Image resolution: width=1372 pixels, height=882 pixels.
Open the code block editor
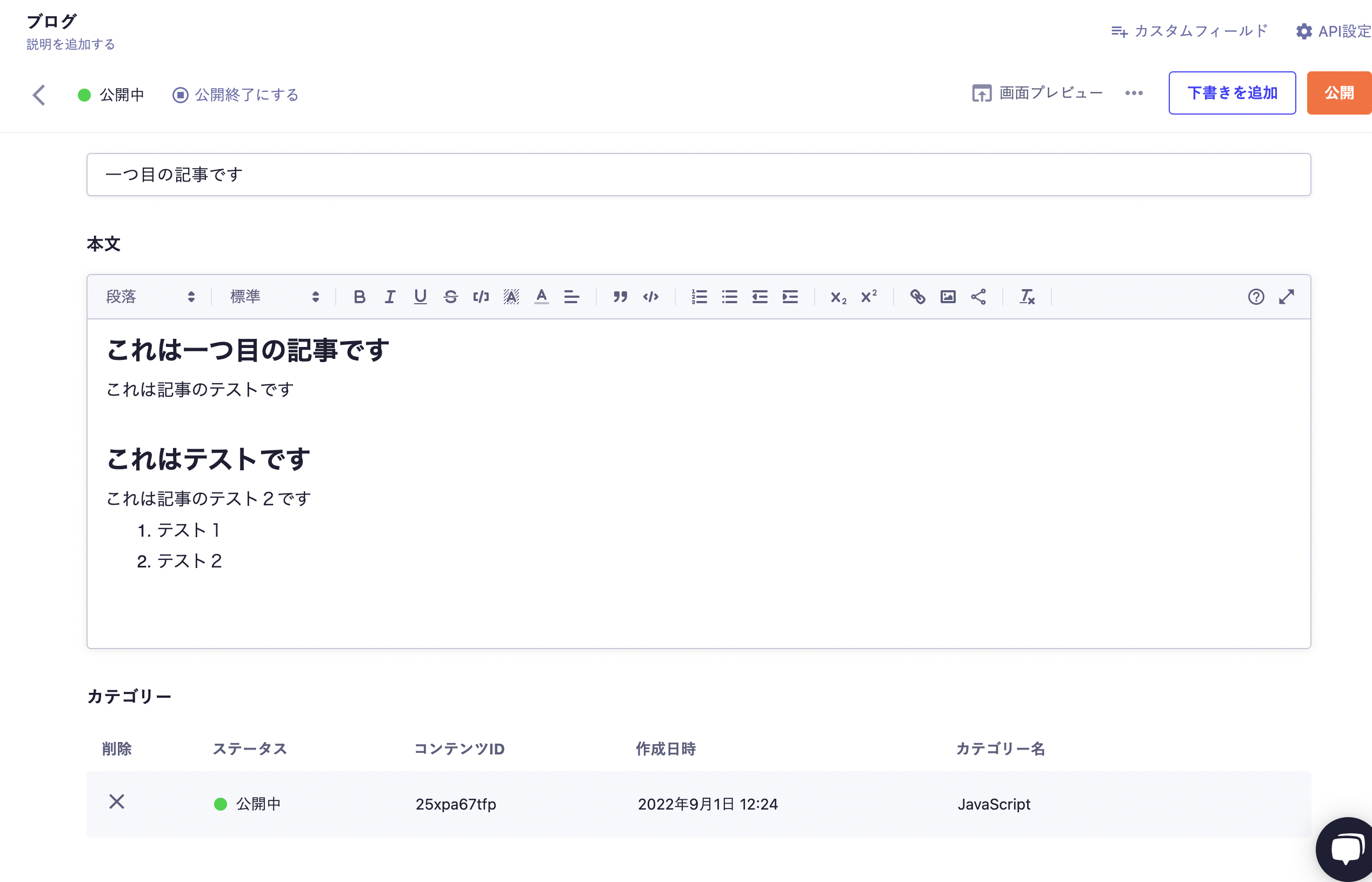coord(651,297)
